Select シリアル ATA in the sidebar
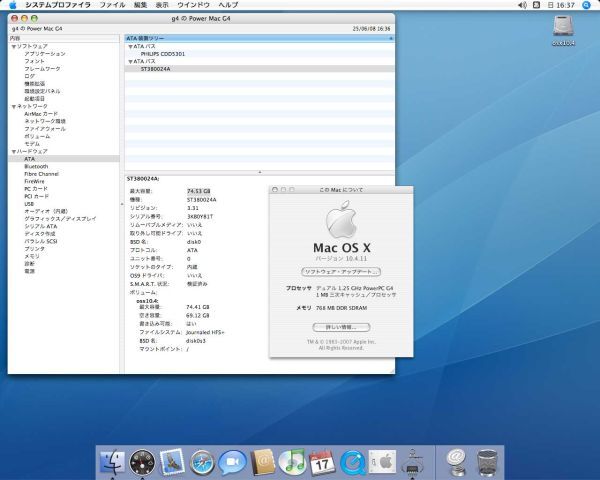This screenshot has width=600, height=480. tap(41, 226)
